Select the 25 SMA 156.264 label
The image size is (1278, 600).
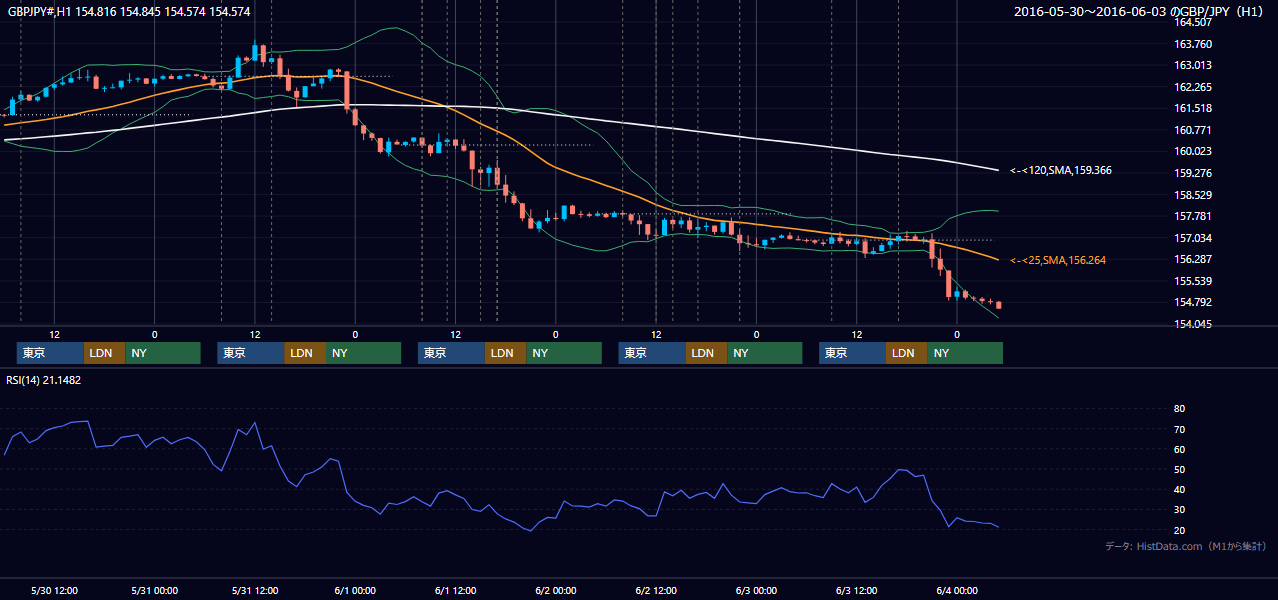pyautogui.click(x=1058, y=260)
